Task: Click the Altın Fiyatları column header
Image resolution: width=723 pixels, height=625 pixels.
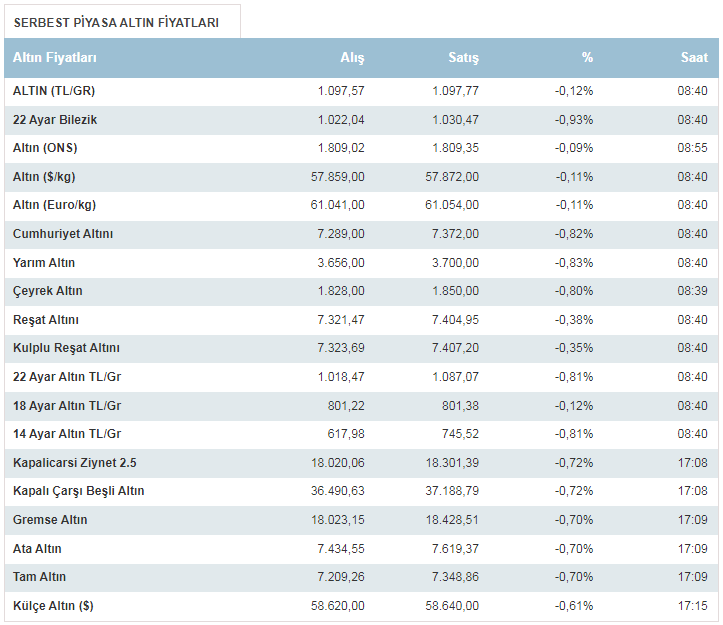Action: (54, 58)
